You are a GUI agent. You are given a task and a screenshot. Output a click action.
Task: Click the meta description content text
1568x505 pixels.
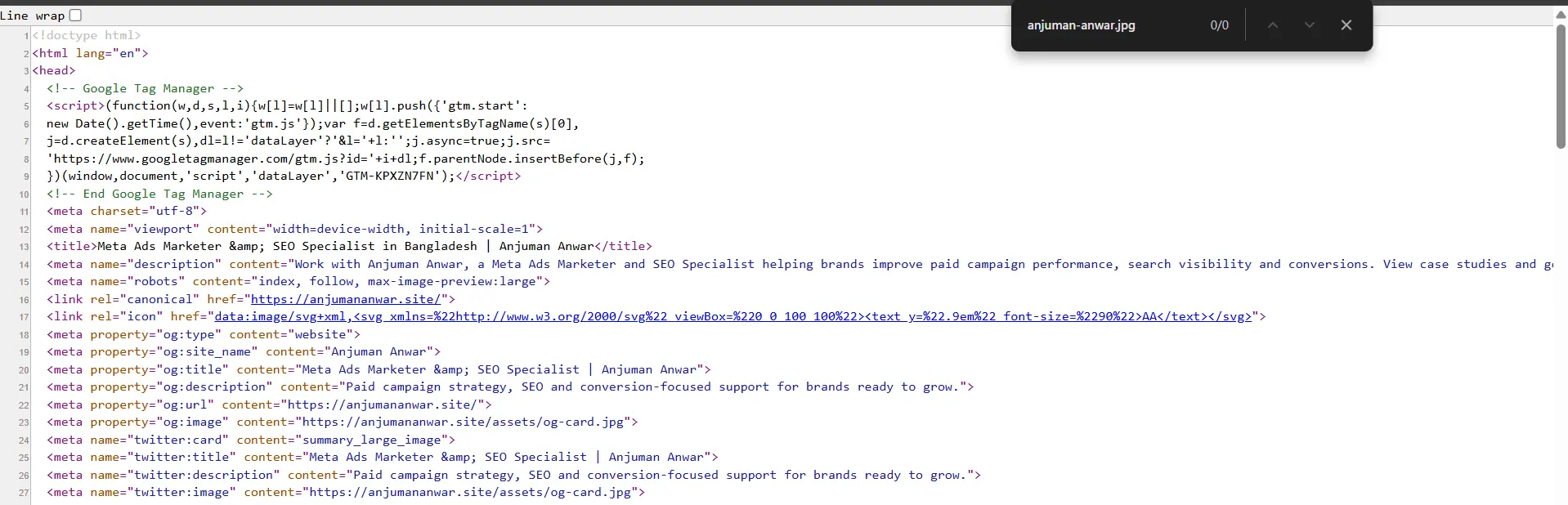click(924, 264)
